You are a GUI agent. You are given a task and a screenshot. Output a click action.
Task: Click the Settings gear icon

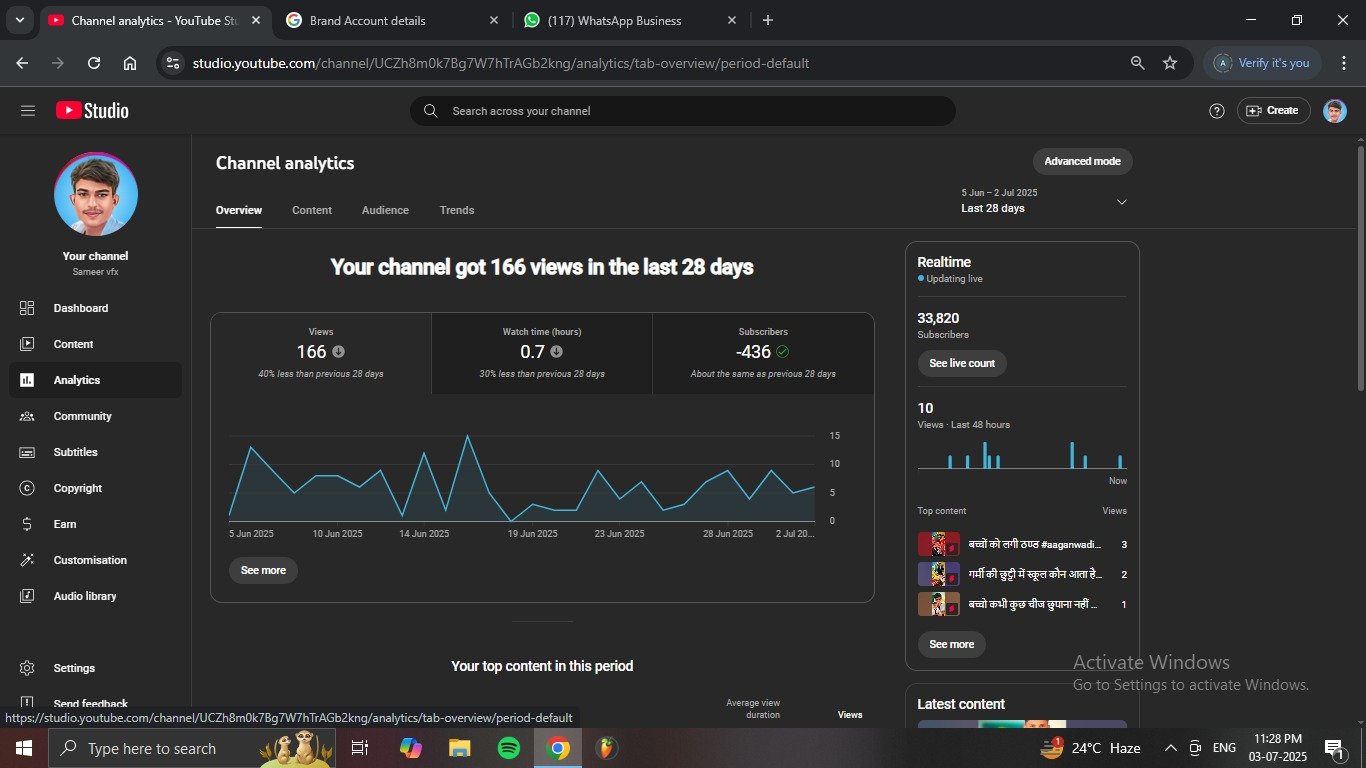tap(27, 668)
